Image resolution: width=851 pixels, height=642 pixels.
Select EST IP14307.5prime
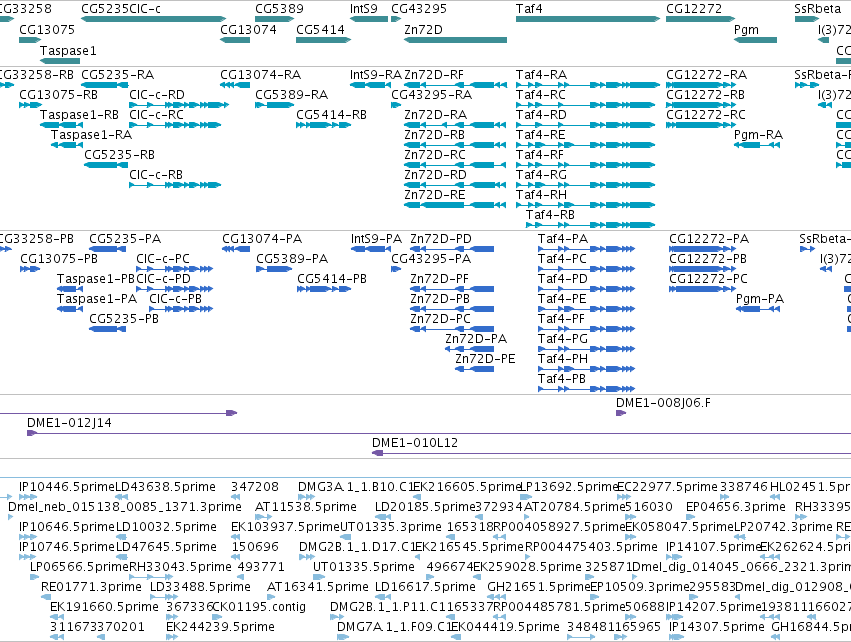pyautogui.click(x=676, y=637)
